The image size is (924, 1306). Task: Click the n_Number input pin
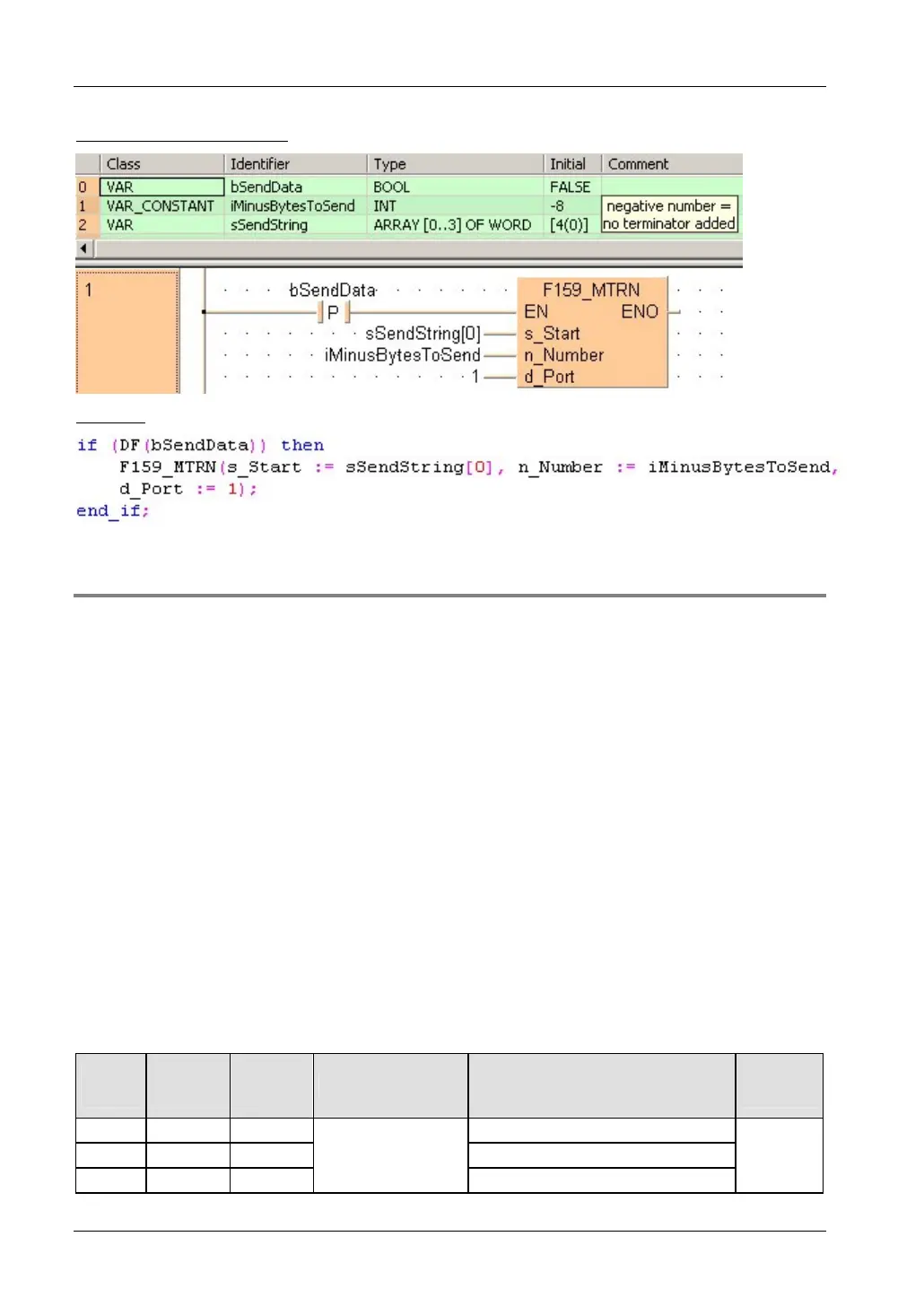pyautogui.click(x=563, y=355)
